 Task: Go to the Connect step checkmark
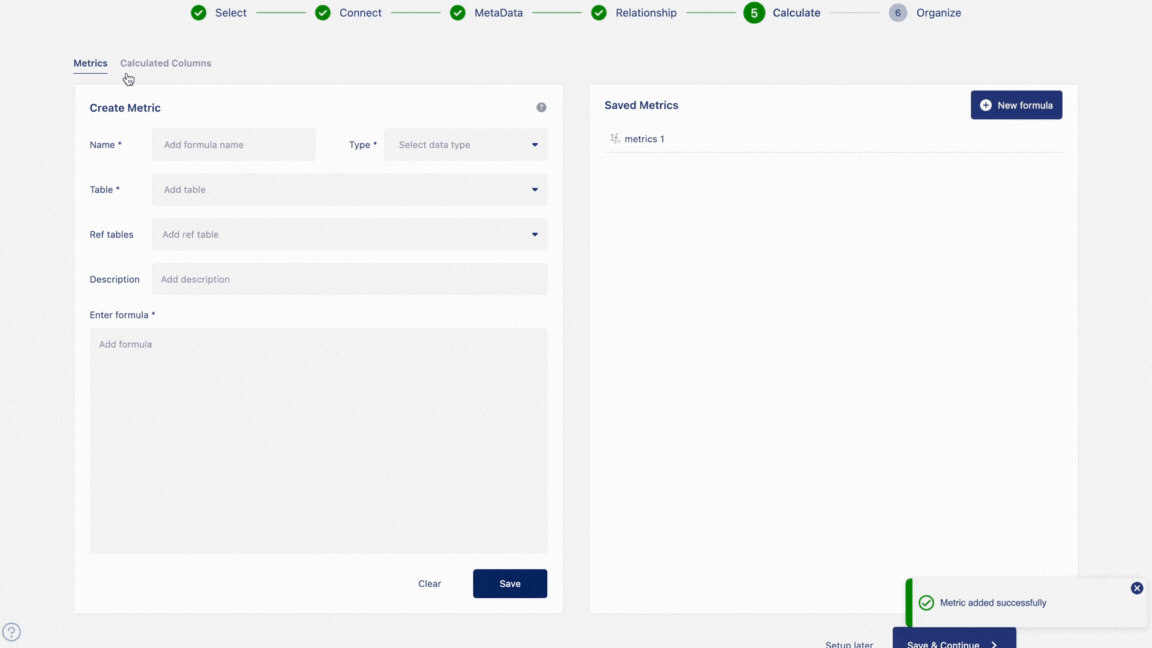[x=323, y=13]
